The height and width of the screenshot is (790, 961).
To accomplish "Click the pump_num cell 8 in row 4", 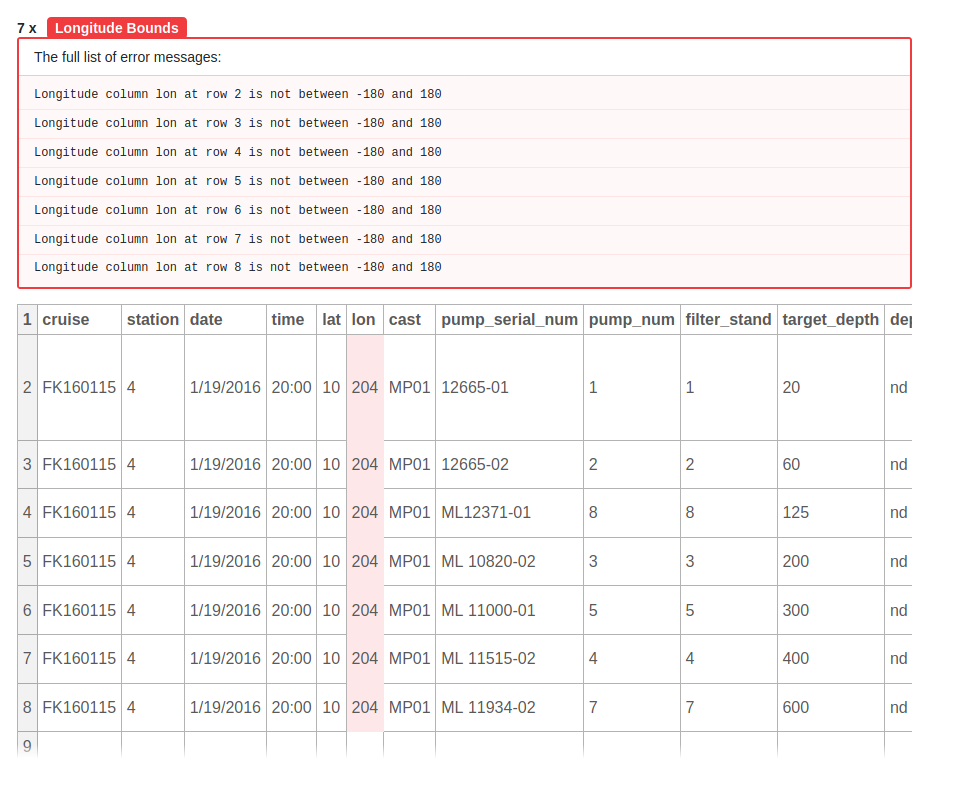I will pyautogui.click(x=631, y=512).
